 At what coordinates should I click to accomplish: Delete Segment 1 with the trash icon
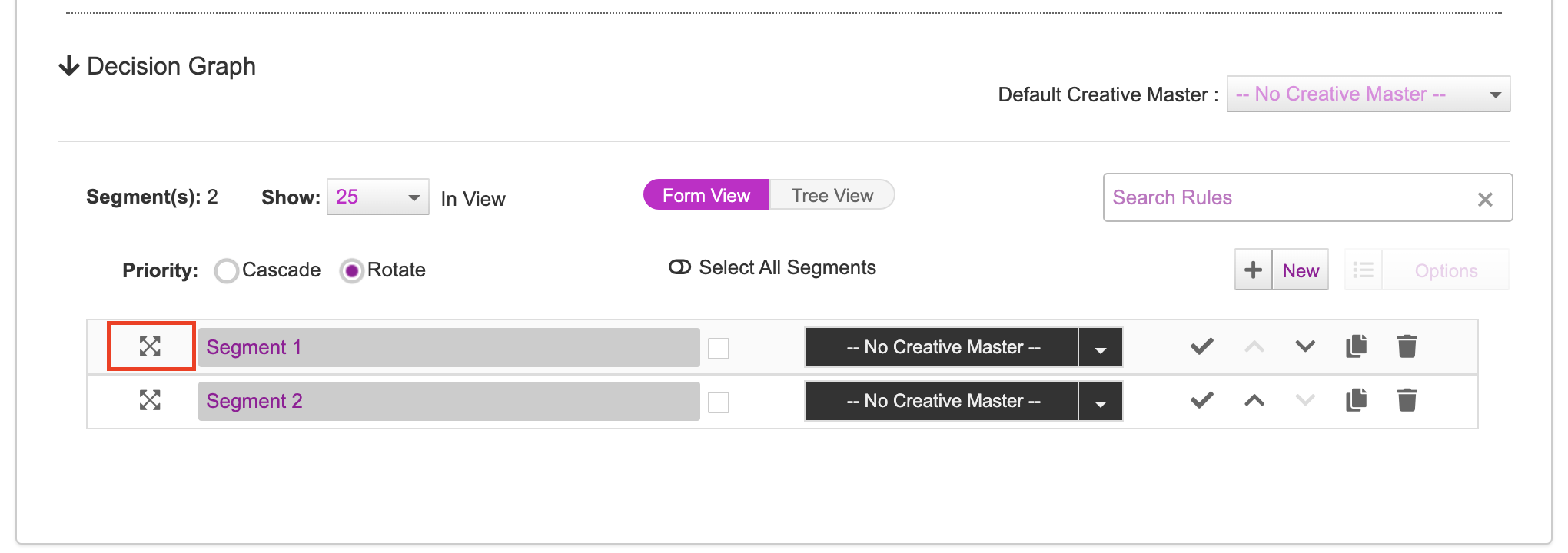1407,346
